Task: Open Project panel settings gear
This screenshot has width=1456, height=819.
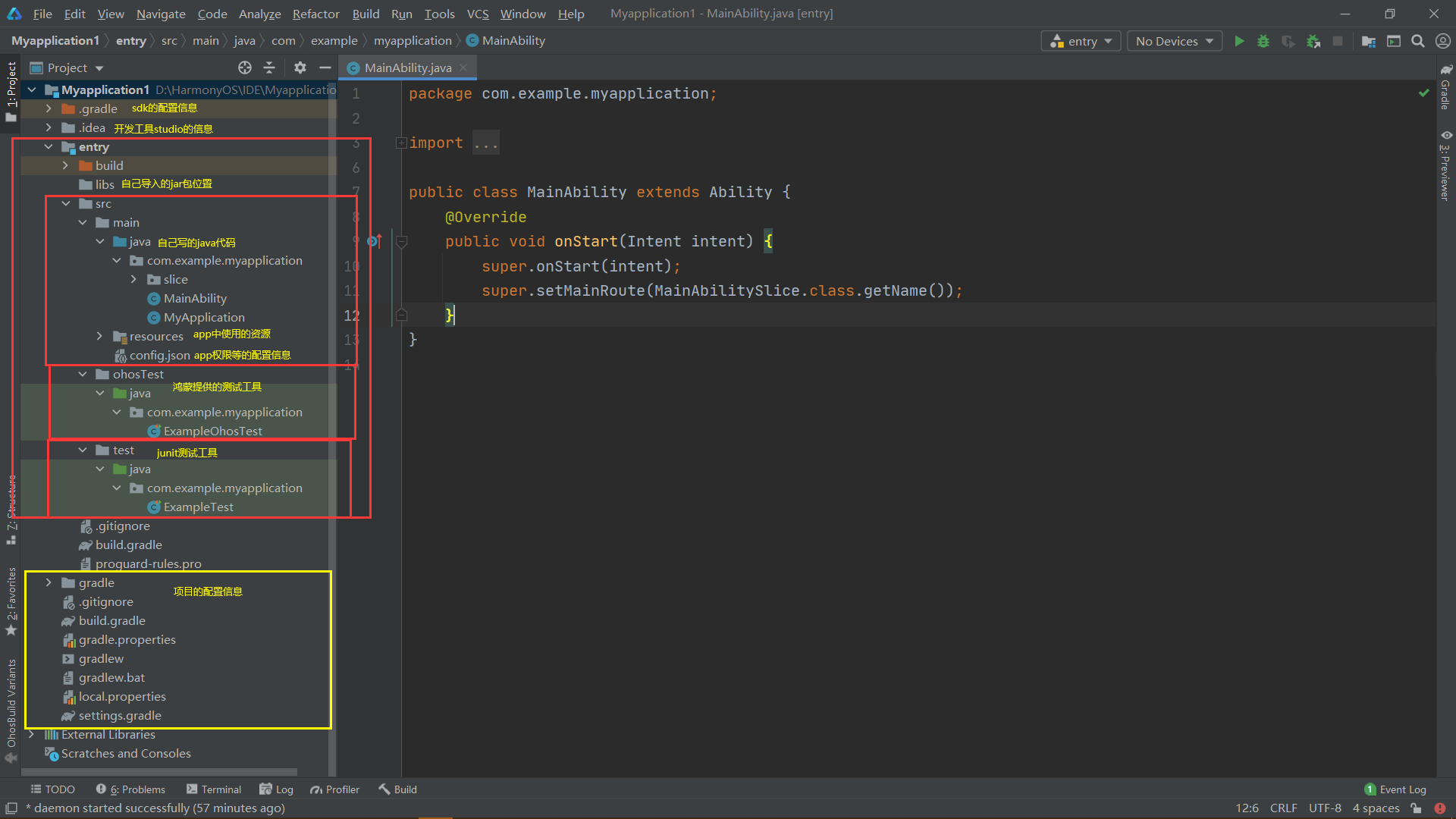Action: point(300,67)
